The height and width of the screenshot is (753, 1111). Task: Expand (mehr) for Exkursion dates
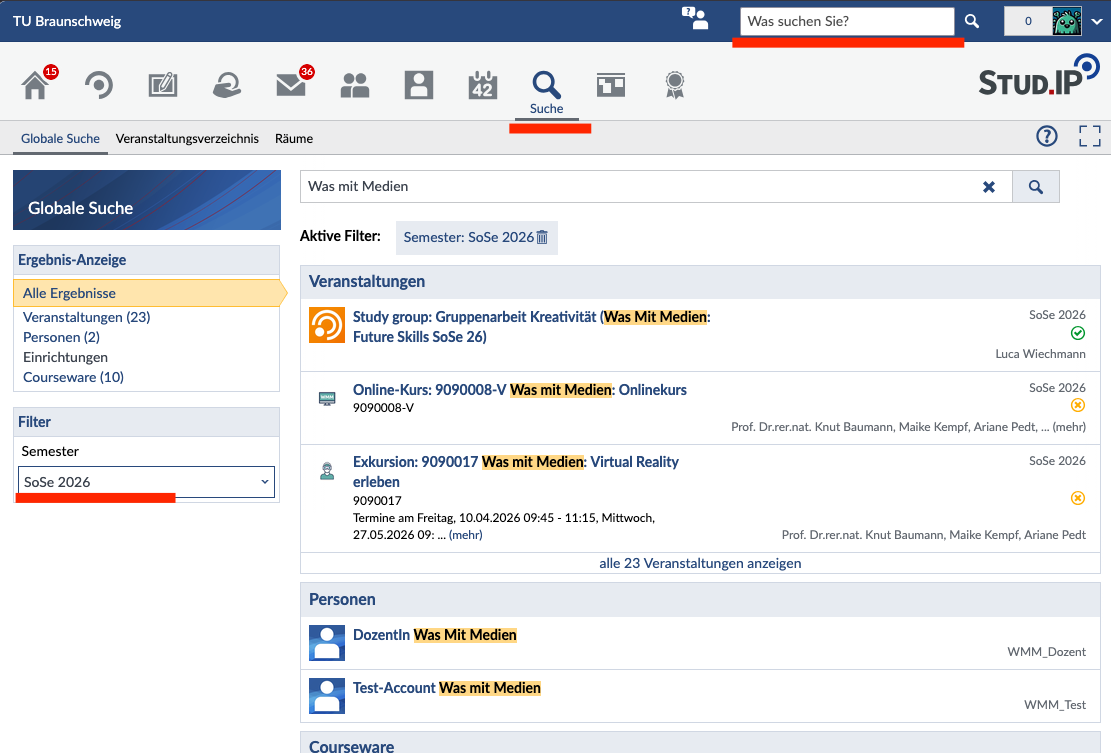[466, 535]
